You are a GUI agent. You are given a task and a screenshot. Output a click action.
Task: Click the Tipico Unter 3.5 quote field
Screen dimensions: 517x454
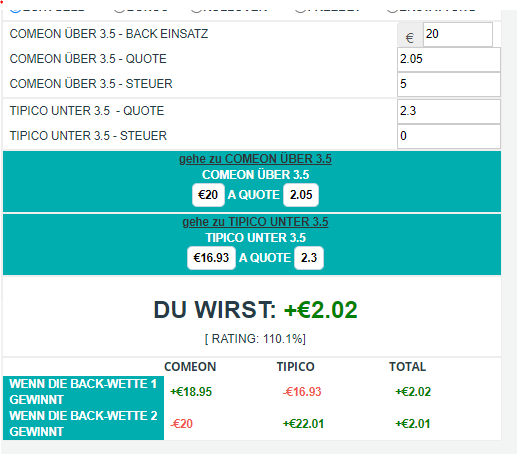pos(449,111)
